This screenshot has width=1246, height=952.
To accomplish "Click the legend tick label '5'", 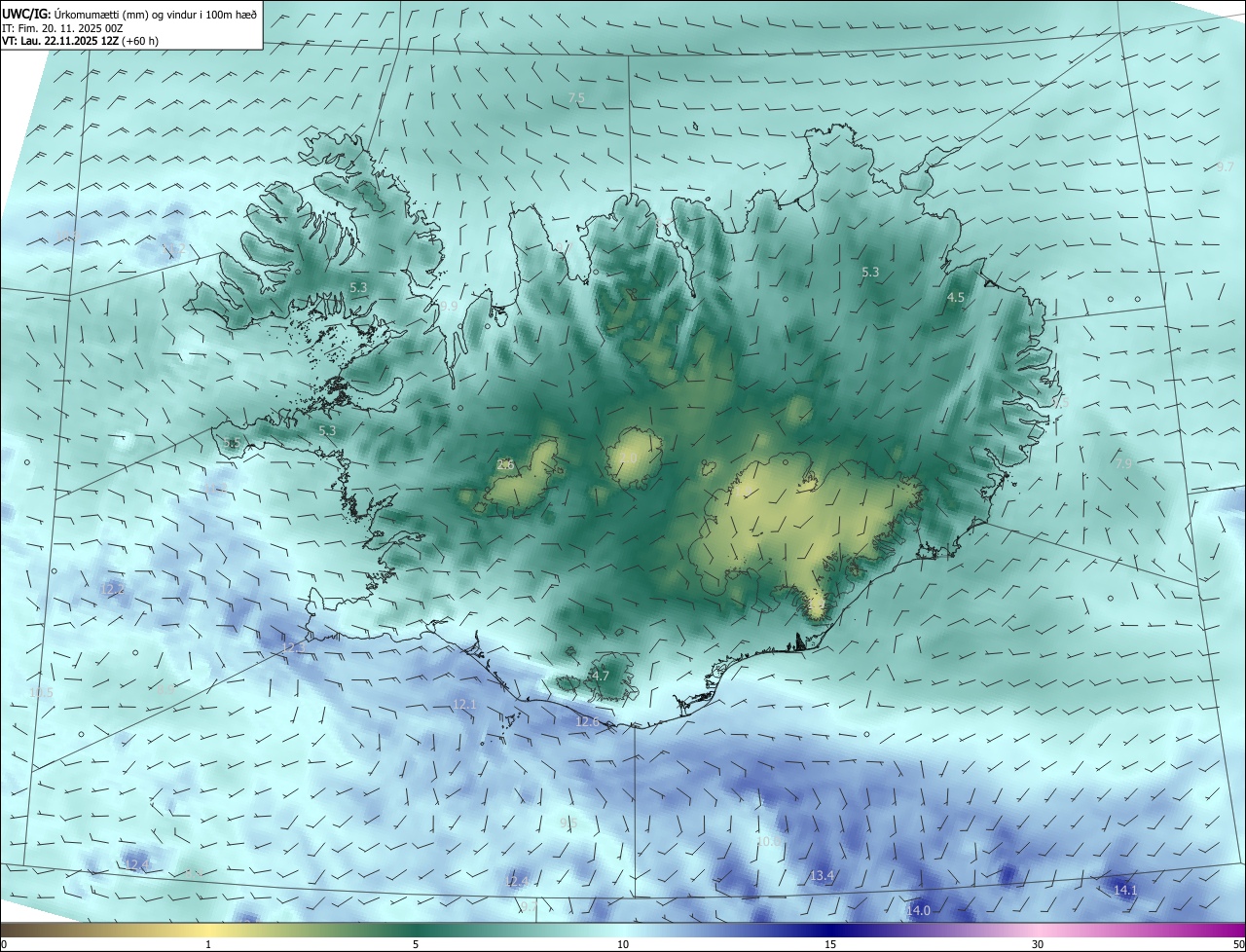I will [x=416, y=944].
